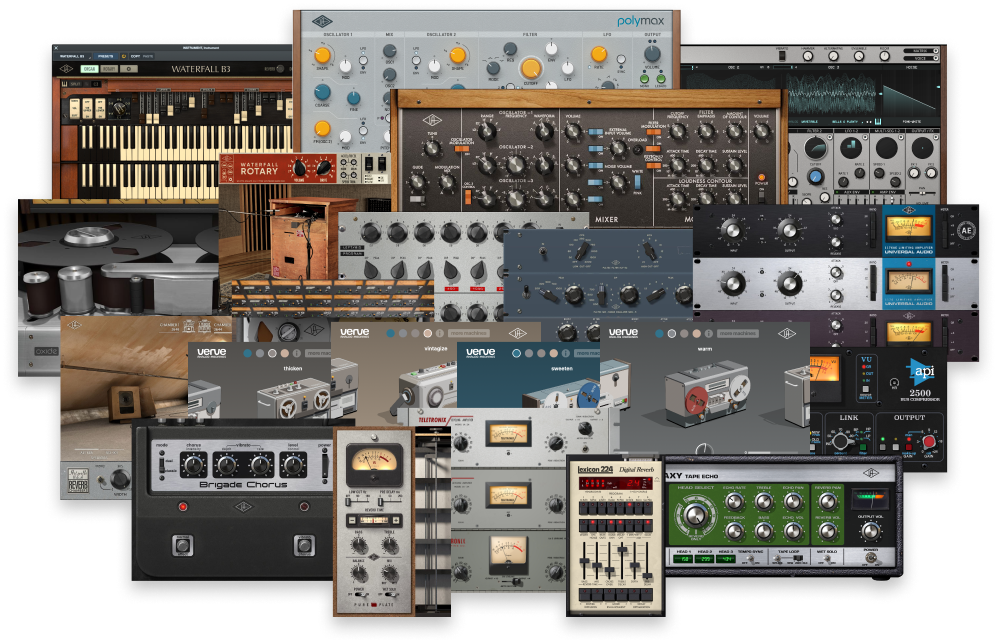Click SPLIT in Waterfall B3 keyboard bar

pos(75,83)
